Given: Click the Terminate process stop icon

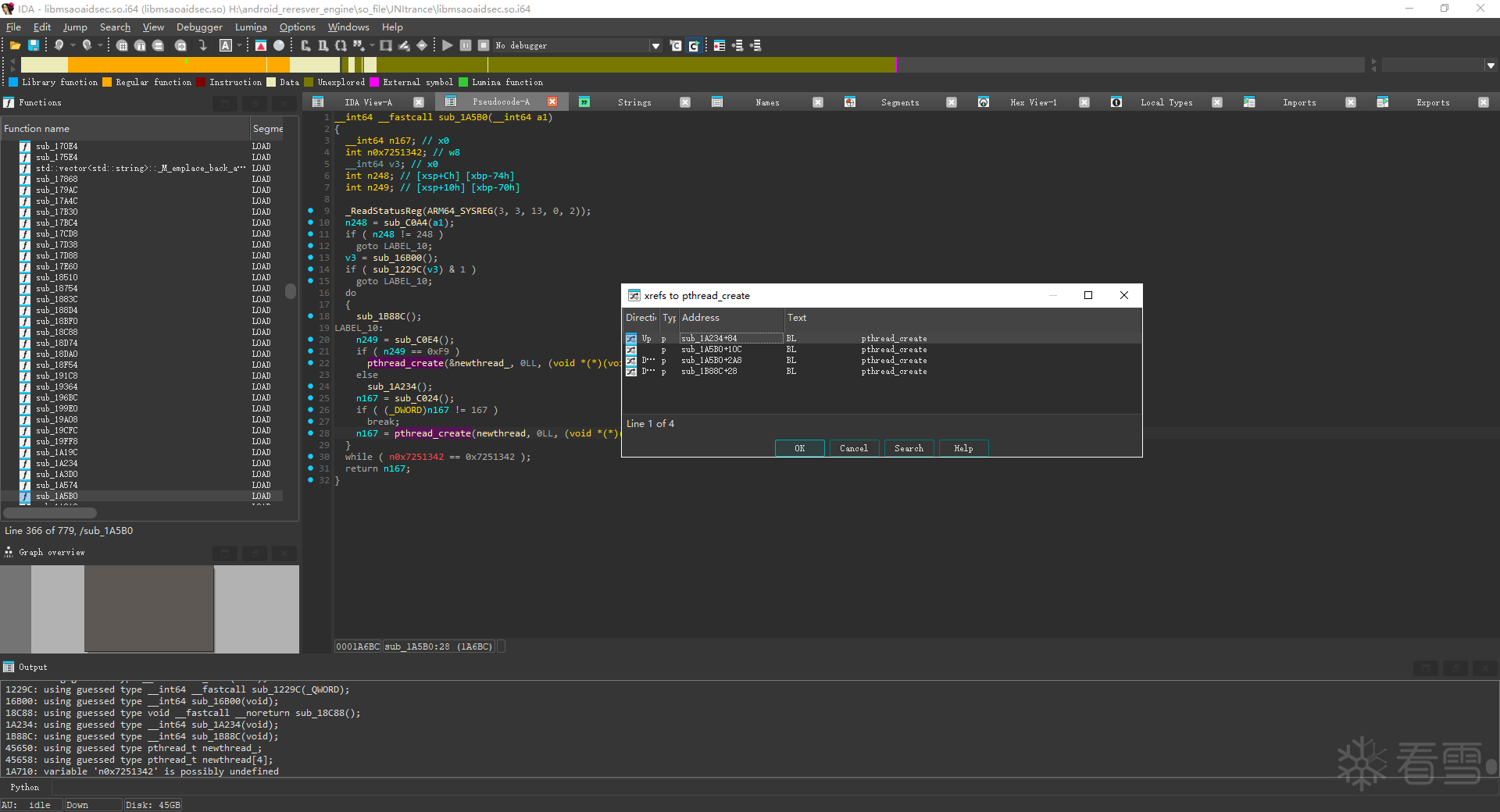Looking at the screenshot, I should [484, 45].
